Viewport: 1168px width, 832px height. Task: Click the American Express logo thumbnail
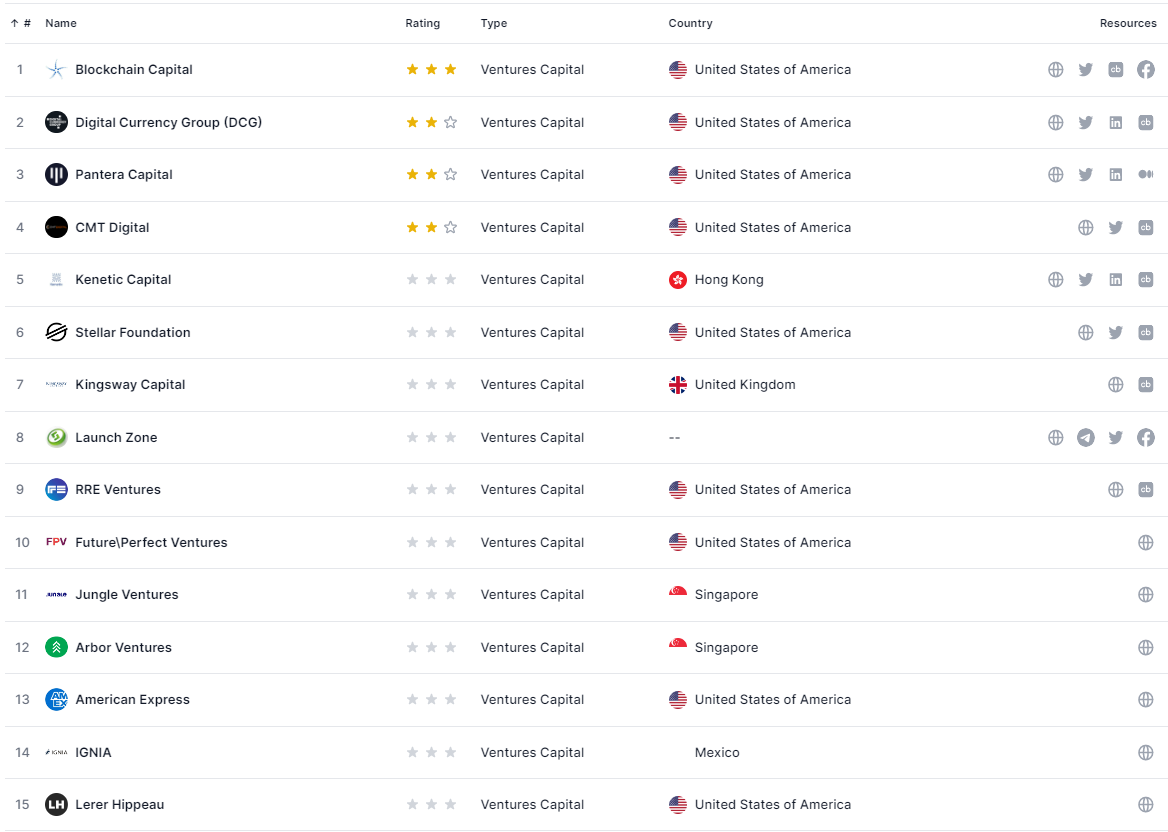56,700
